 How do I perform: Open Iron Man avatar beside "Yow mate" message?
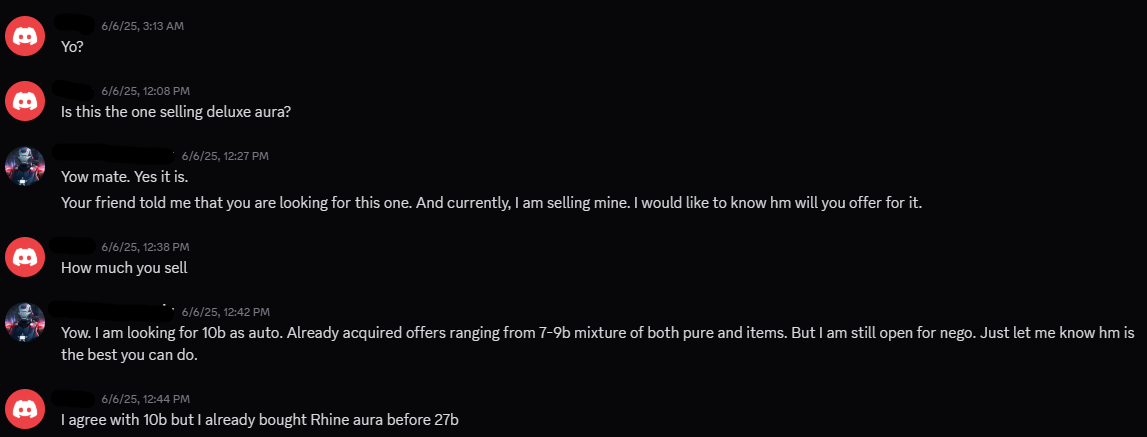[x=25, y=166]
